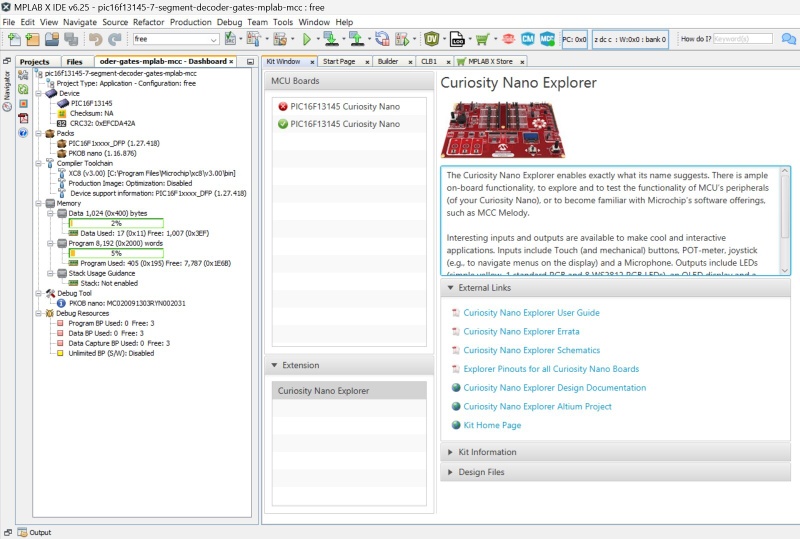The image size is (800, 539).
Task: Open Curiosity Nano Explorer Schematics link
Action: pyautogui.click(x=531, y=350)
